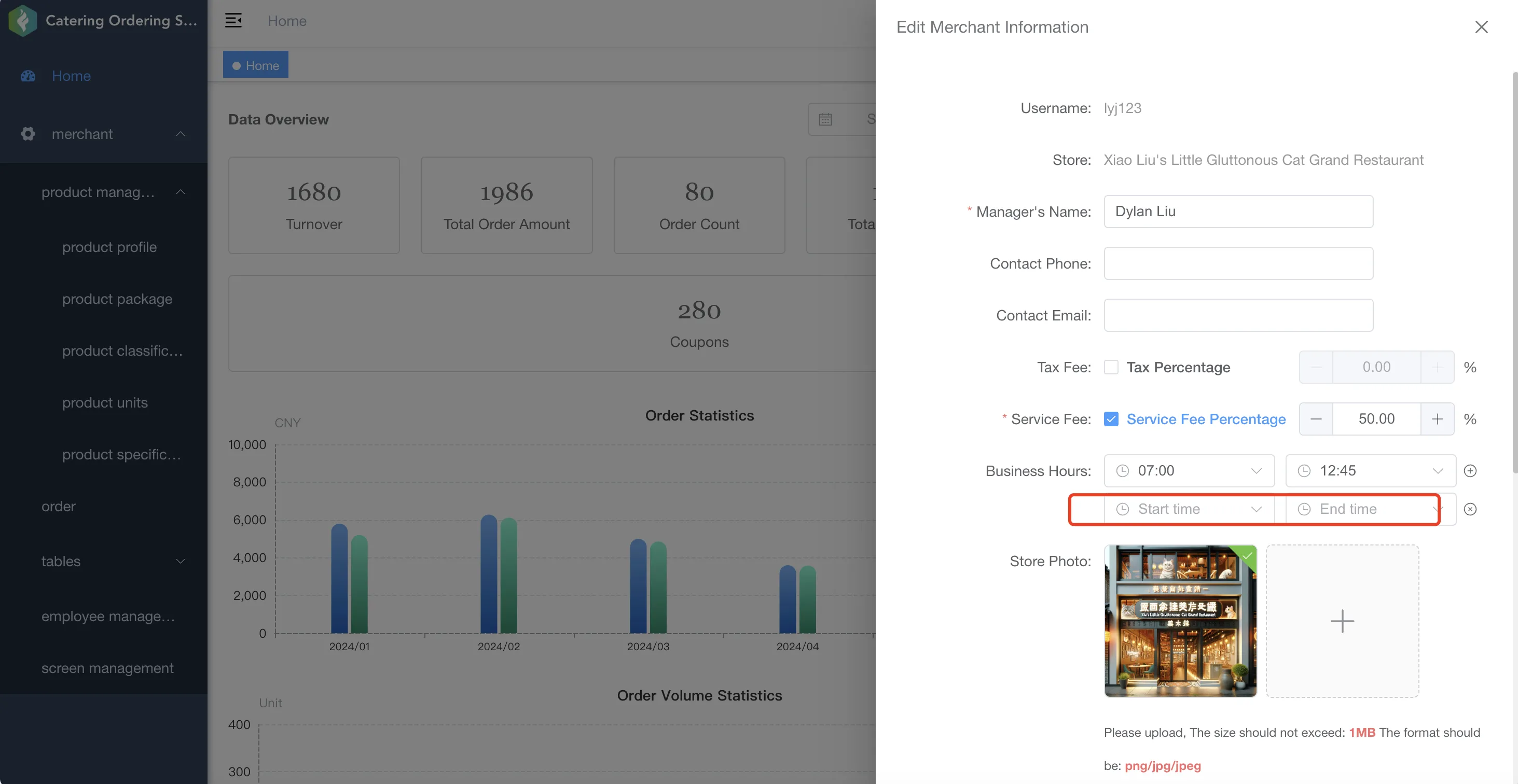Click the 2024/02 green bar in Order Statistics
Screen dimensions: 1518x784
(x=508, y=576)
